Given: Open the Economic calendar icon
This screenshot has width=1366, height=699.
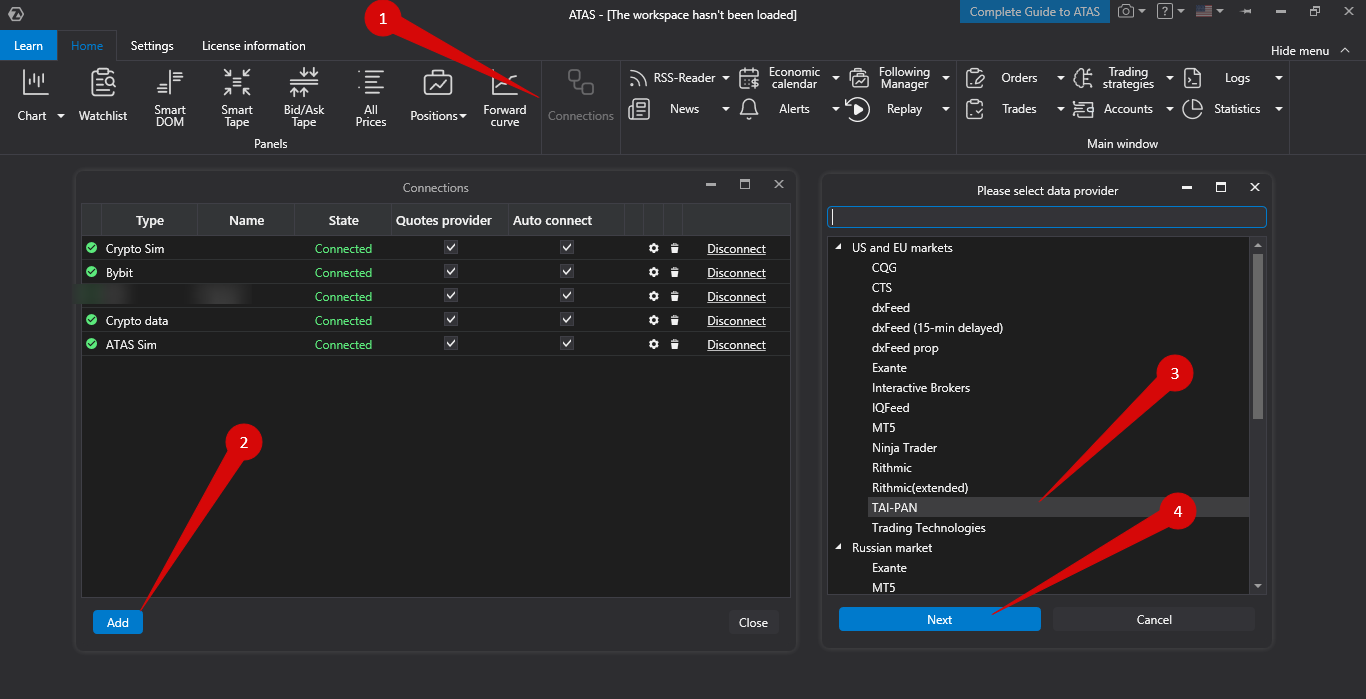Looking at the screenshot, I should 749,78.
